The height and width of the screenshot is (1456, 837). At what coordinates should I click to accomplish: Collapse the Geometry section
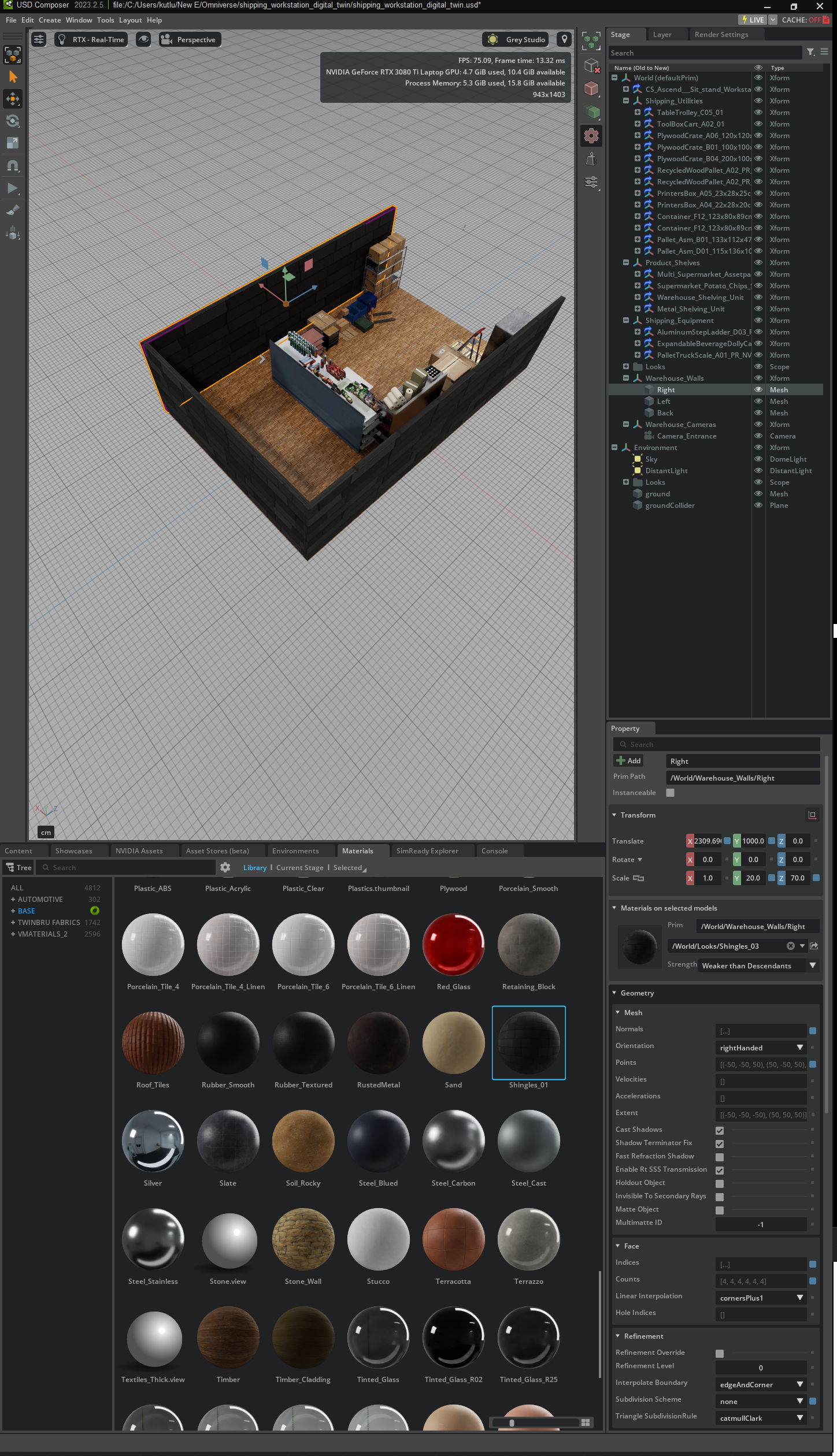(614, 993)
